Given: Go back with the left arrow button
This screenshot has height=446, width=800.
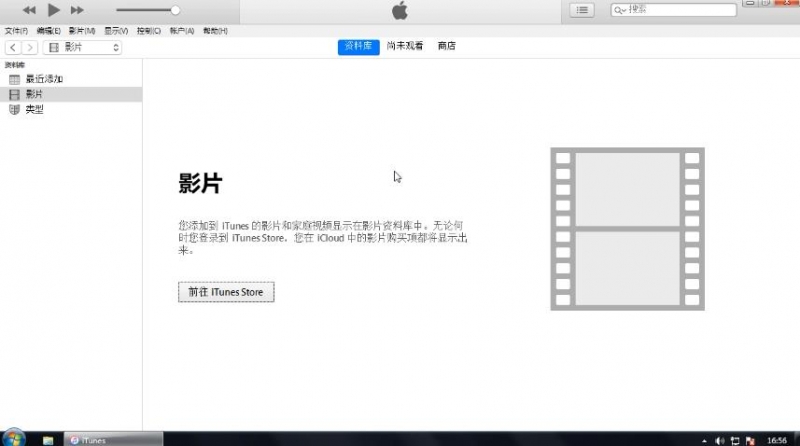Looking at the screenshot, I should 13,47.
